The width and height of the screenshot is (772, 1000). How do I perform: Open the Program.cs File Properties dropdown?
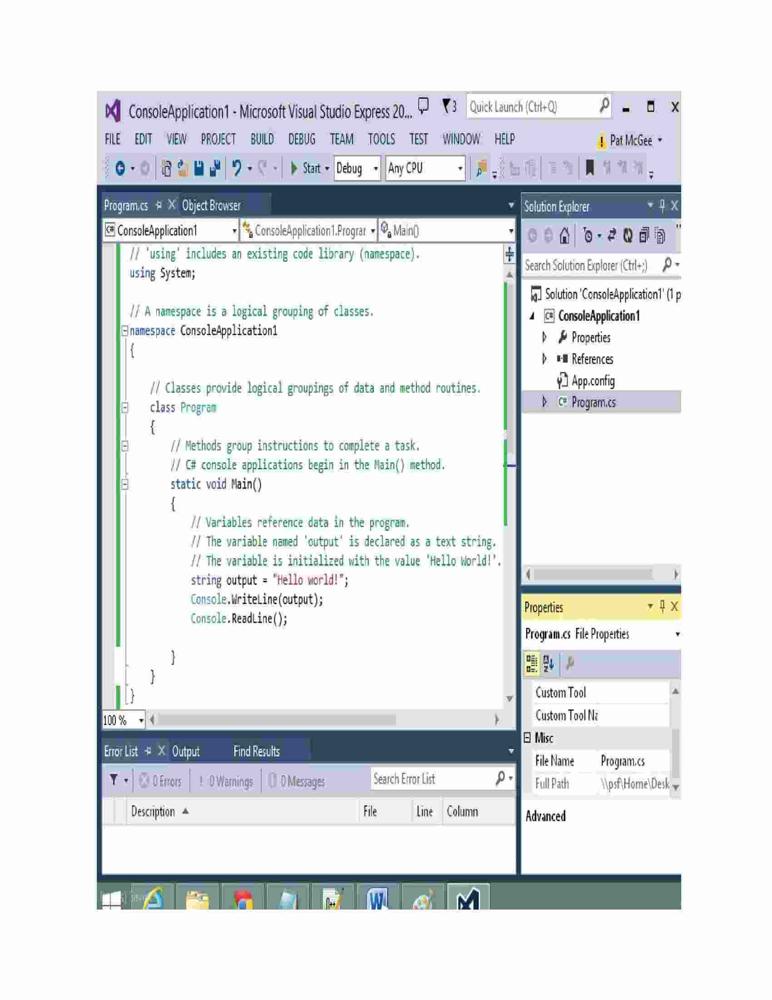[678, 634]
